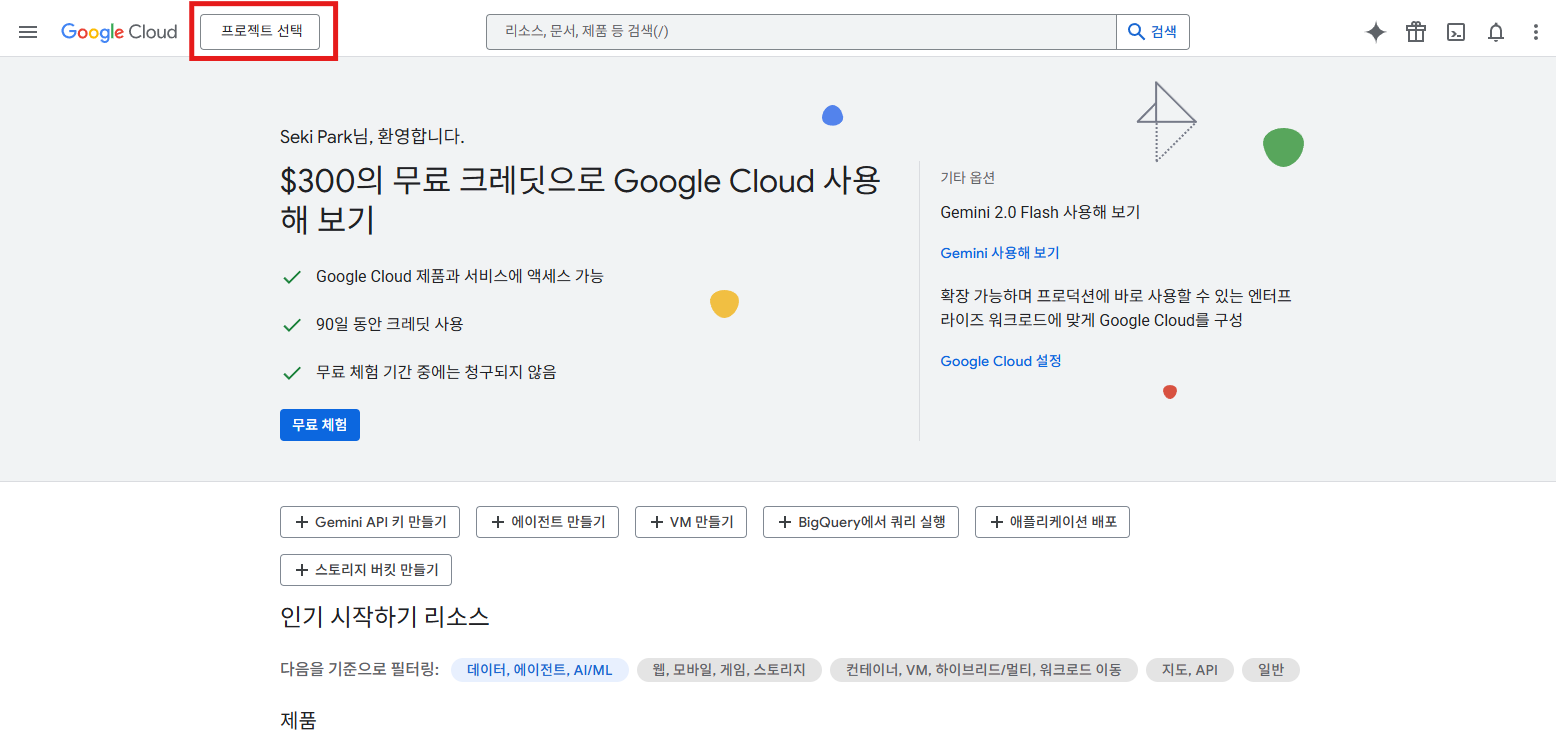The image size is (1556, 736).
Task: Click 애플리케이션 배포 button
Action: [1052, 522]
